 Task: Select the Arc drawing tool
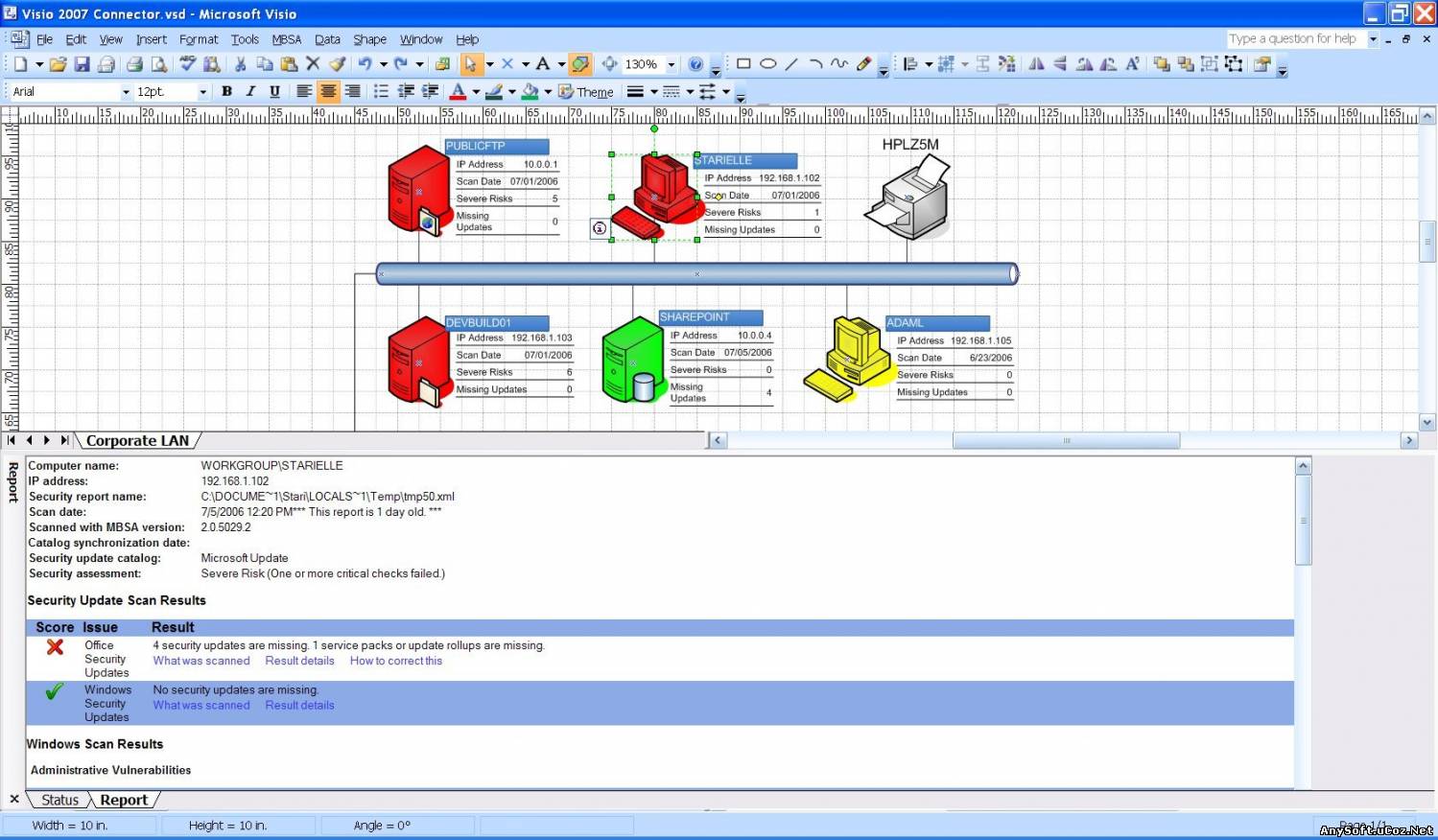(x=816, y=64)
